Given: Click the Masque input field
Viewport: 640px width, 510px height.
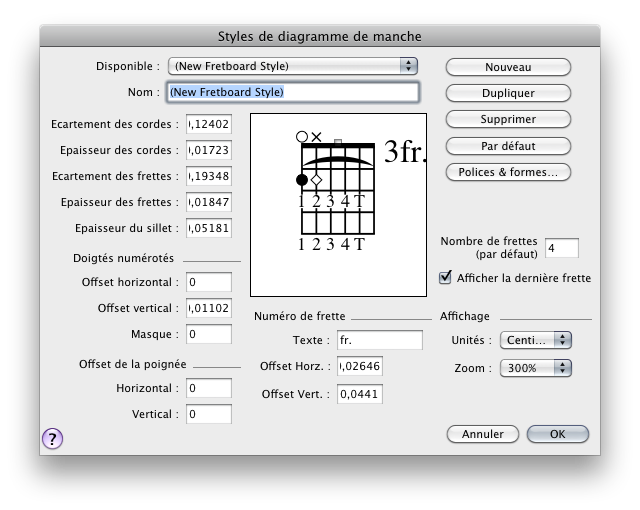Looking at the screenshot, I should click(208, 334).
